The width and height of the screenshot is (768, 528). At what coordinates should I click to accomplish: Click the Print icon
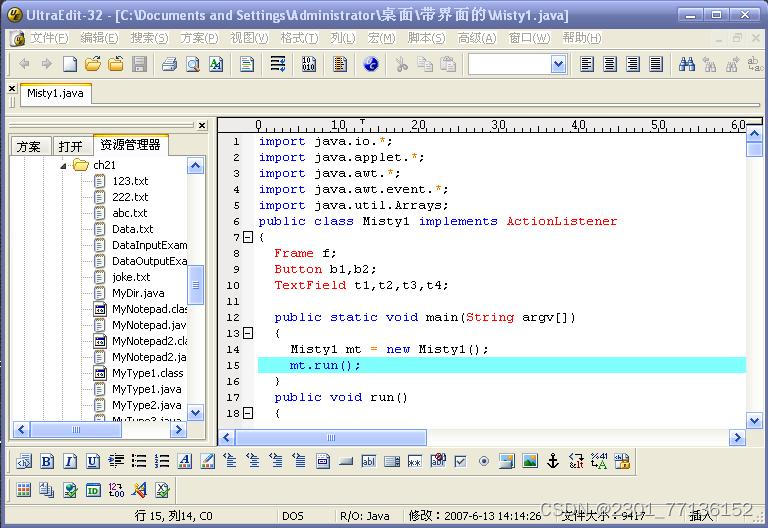coord(169,64)
